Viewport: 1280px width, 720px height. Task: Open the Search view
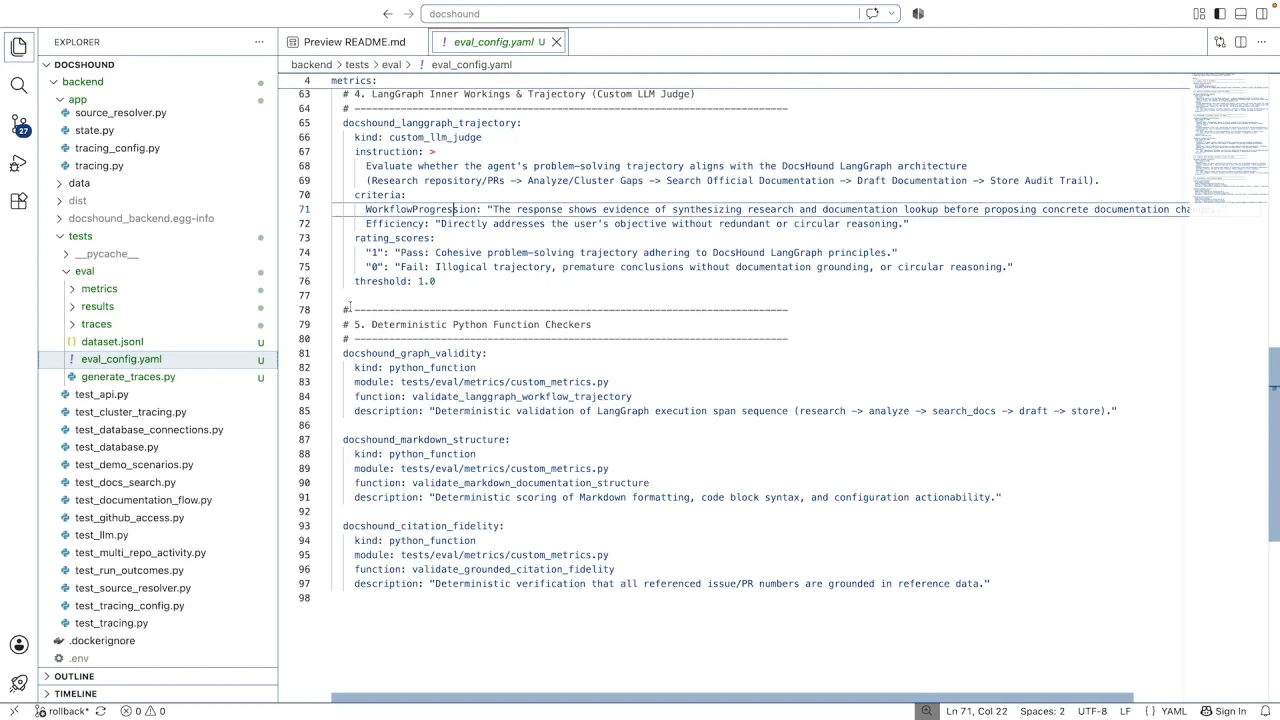(19, 86)
